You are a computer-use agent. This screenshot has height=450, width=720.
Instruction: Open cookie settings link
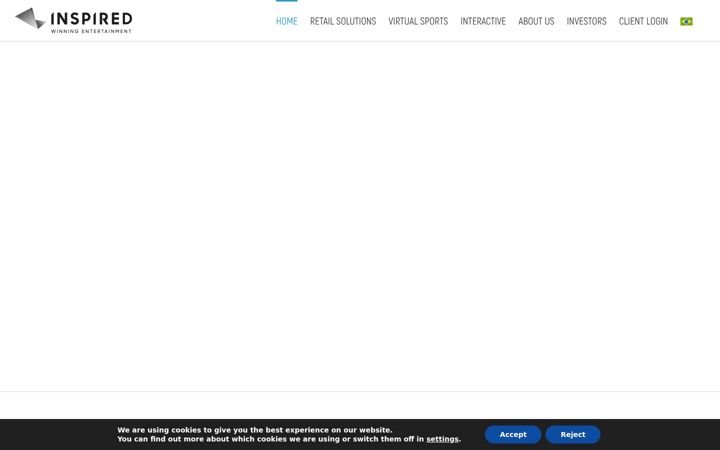442,439
